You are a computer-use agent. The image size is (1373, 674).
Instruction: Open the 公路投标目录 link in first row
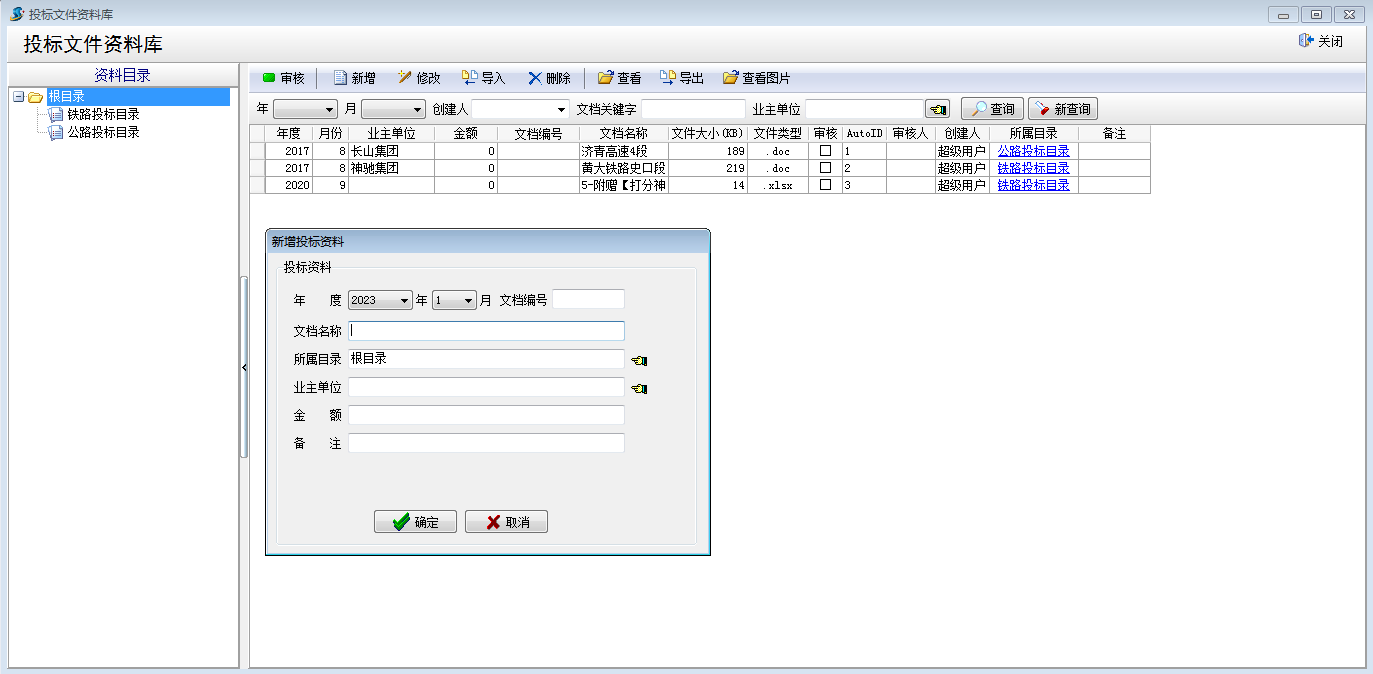(1033, 151)
